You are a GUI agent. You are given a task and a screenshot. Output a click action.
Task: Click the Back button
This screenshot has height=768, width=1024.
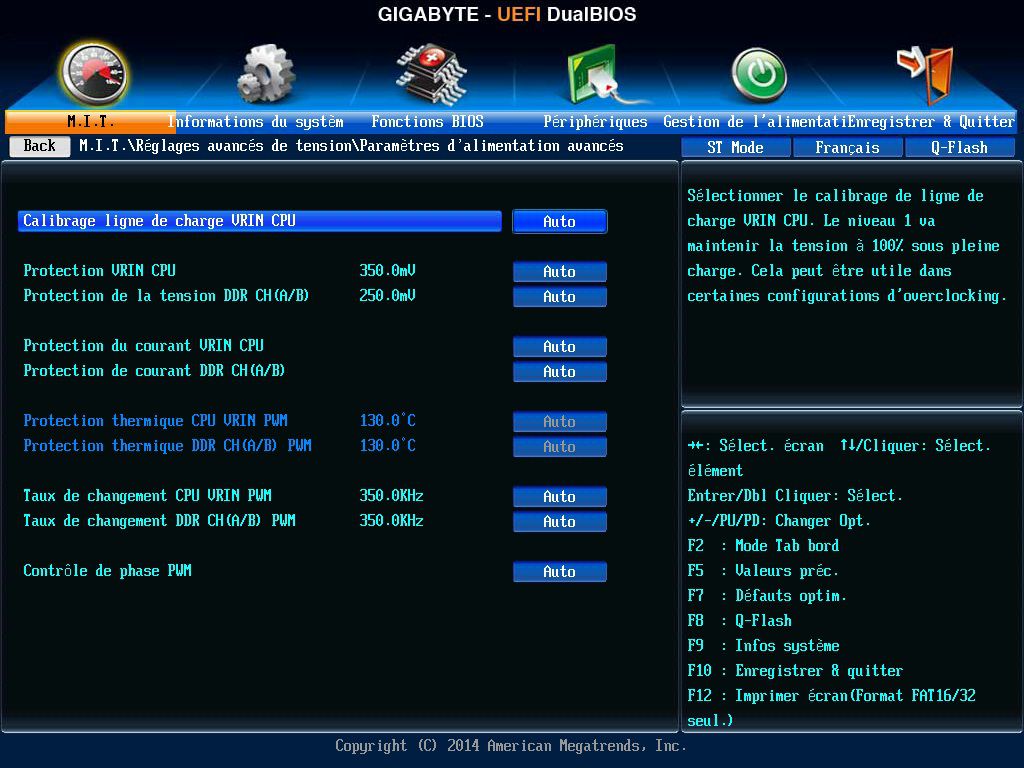coord(40,146)
